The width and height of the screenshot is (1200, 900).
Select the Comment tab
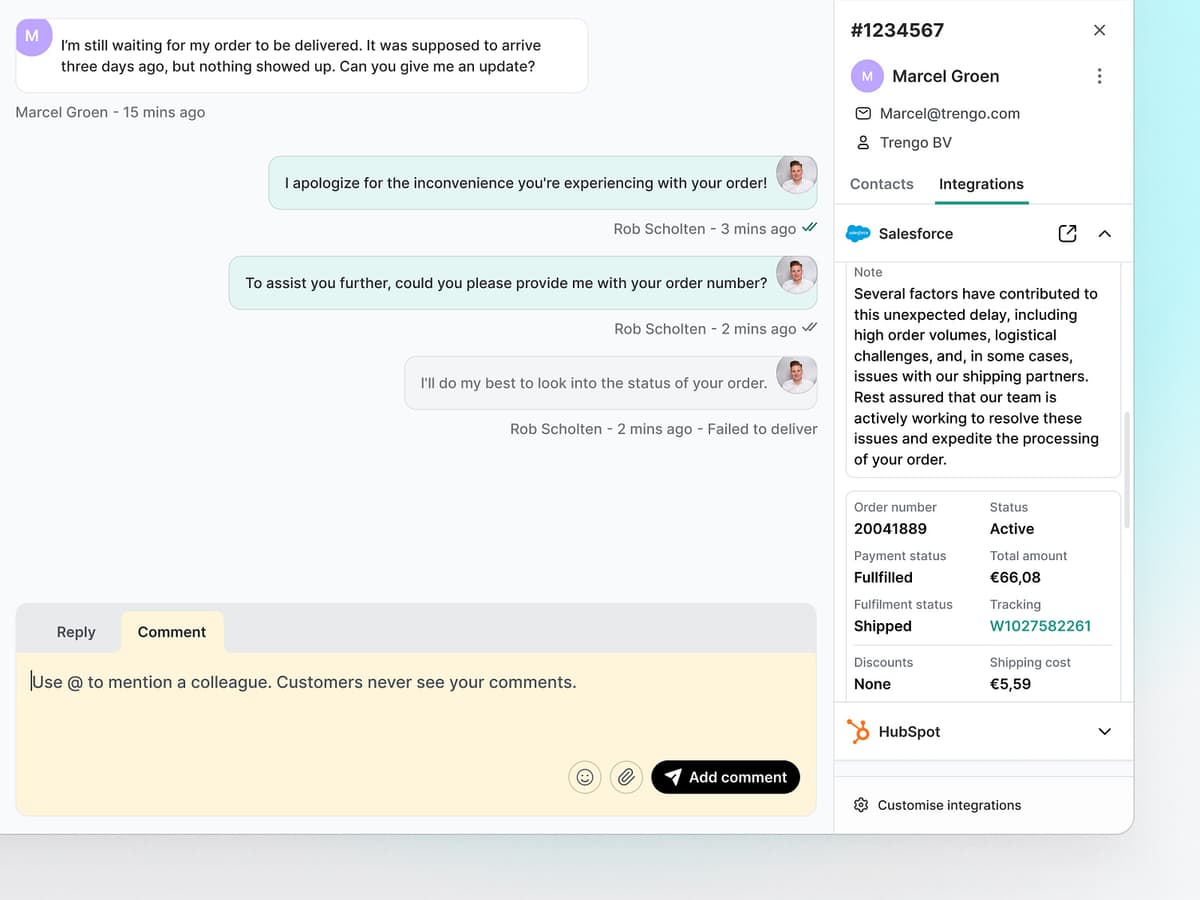pyautogui.click(x=172, y=632)
